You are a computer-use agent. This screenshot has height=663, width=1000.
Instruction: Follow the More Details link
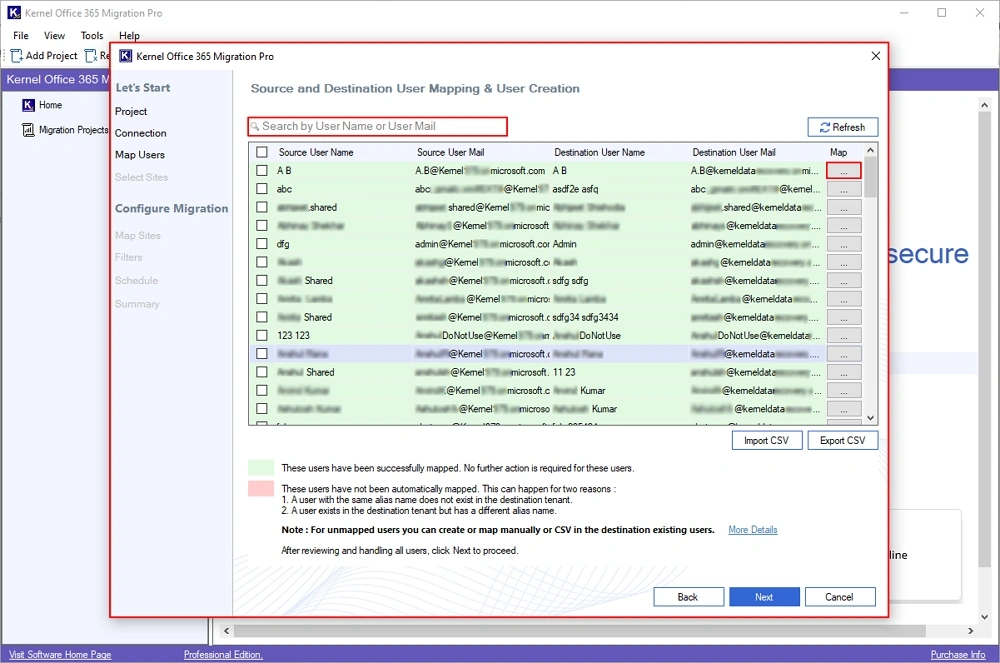[x=752, y=530]
